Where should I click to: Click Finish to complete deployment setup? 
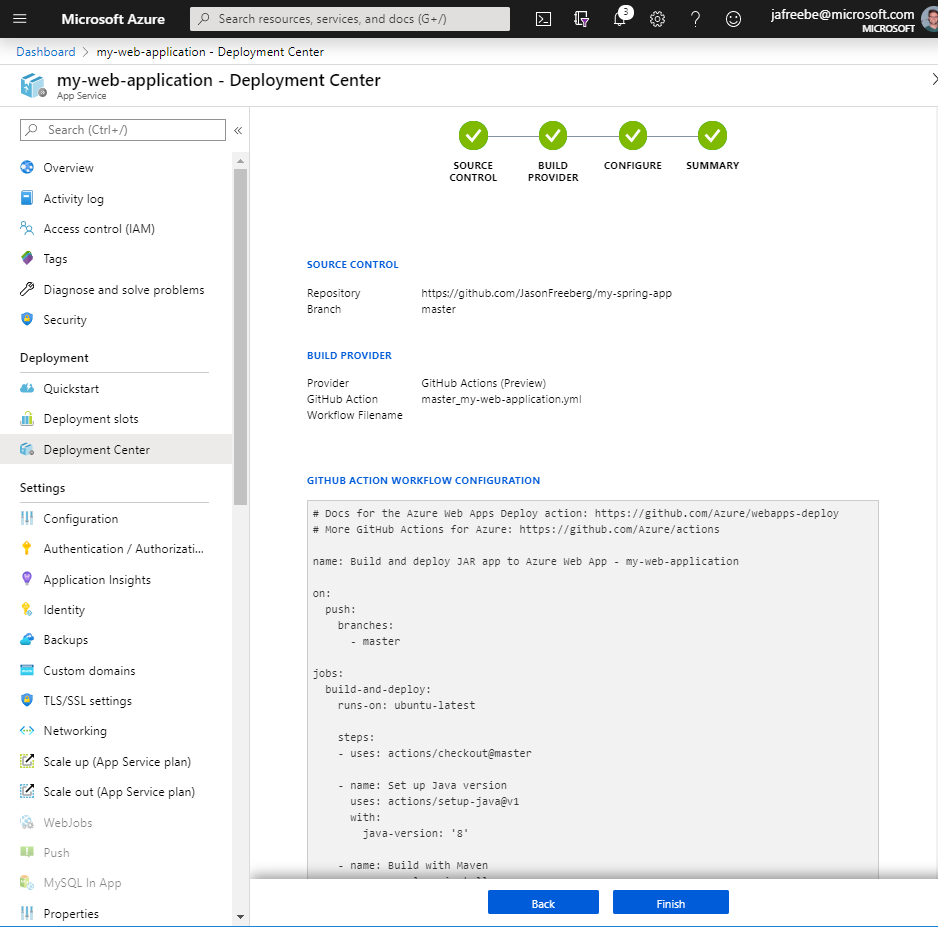pyautogui.click(x=670, y=902)
